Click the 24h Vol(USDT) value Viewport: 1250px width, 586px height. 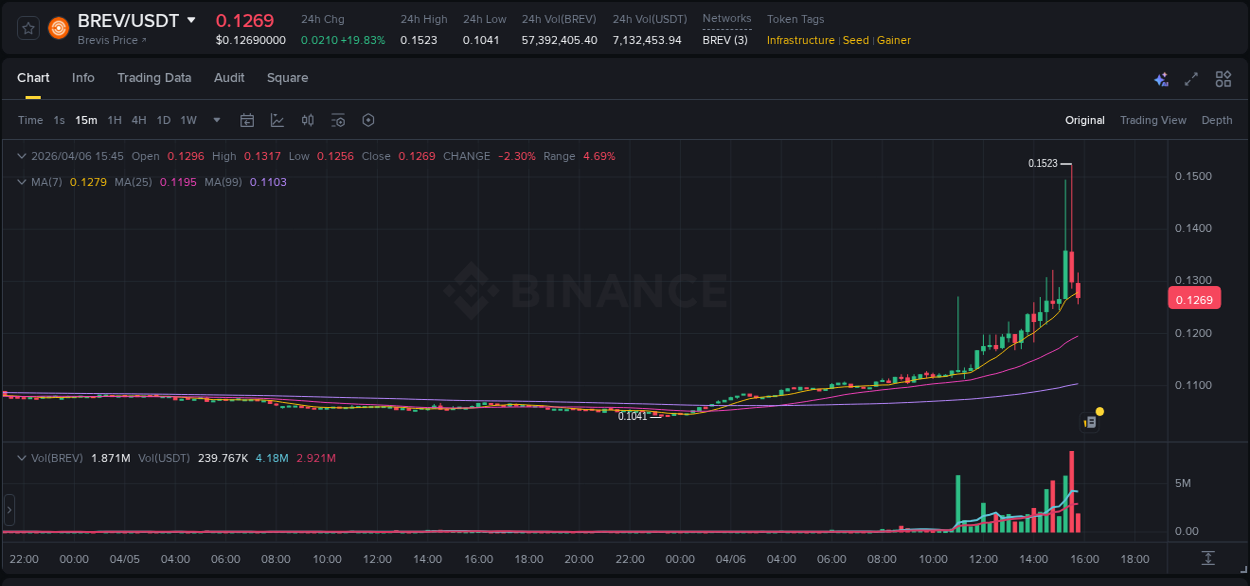coord(647,40)
